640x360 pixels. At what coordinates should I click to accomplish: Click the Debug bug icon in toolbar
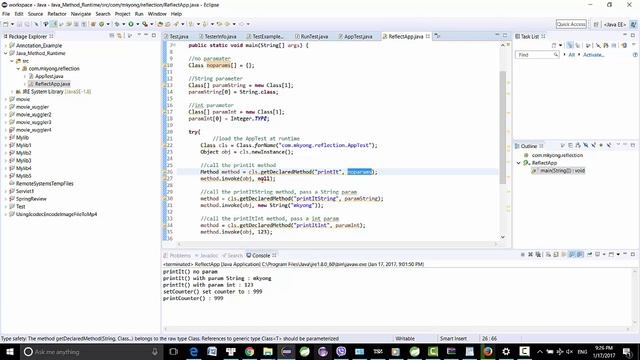(x=117, y=24)
